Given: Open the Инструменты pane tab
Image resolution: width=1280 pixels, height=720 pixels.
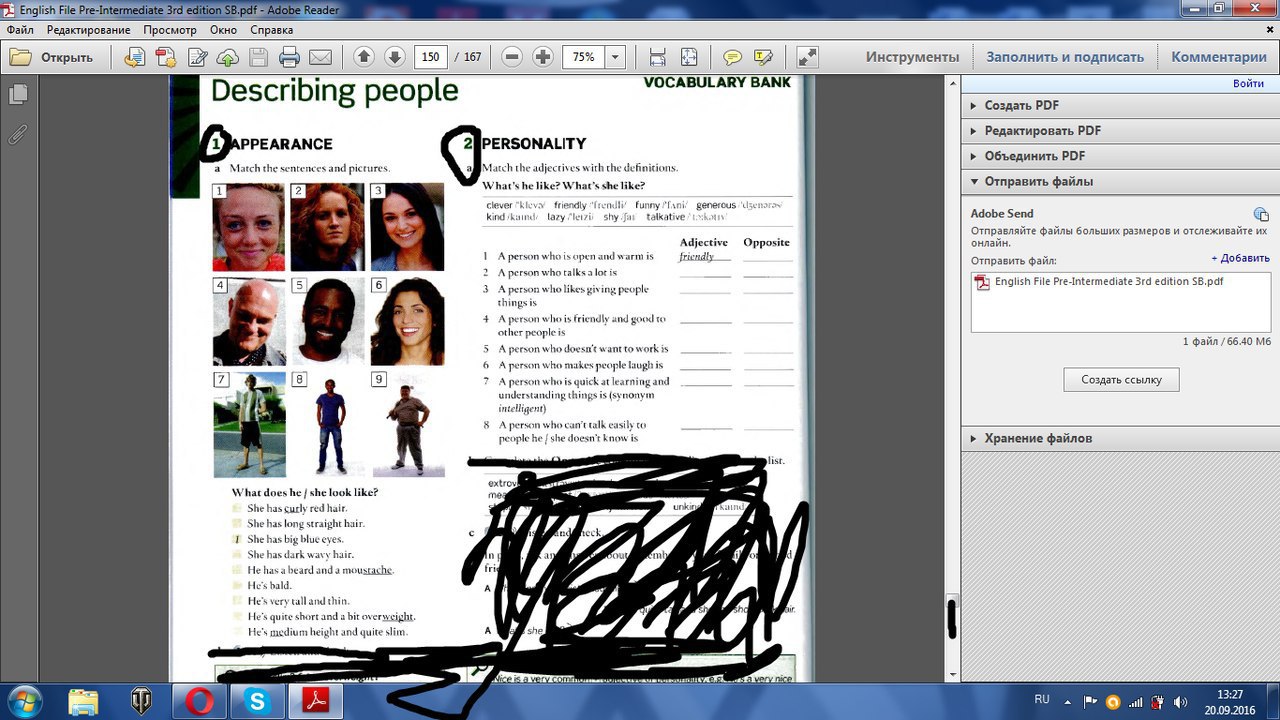Looking at the screenshot, I should tap(912, 57).
